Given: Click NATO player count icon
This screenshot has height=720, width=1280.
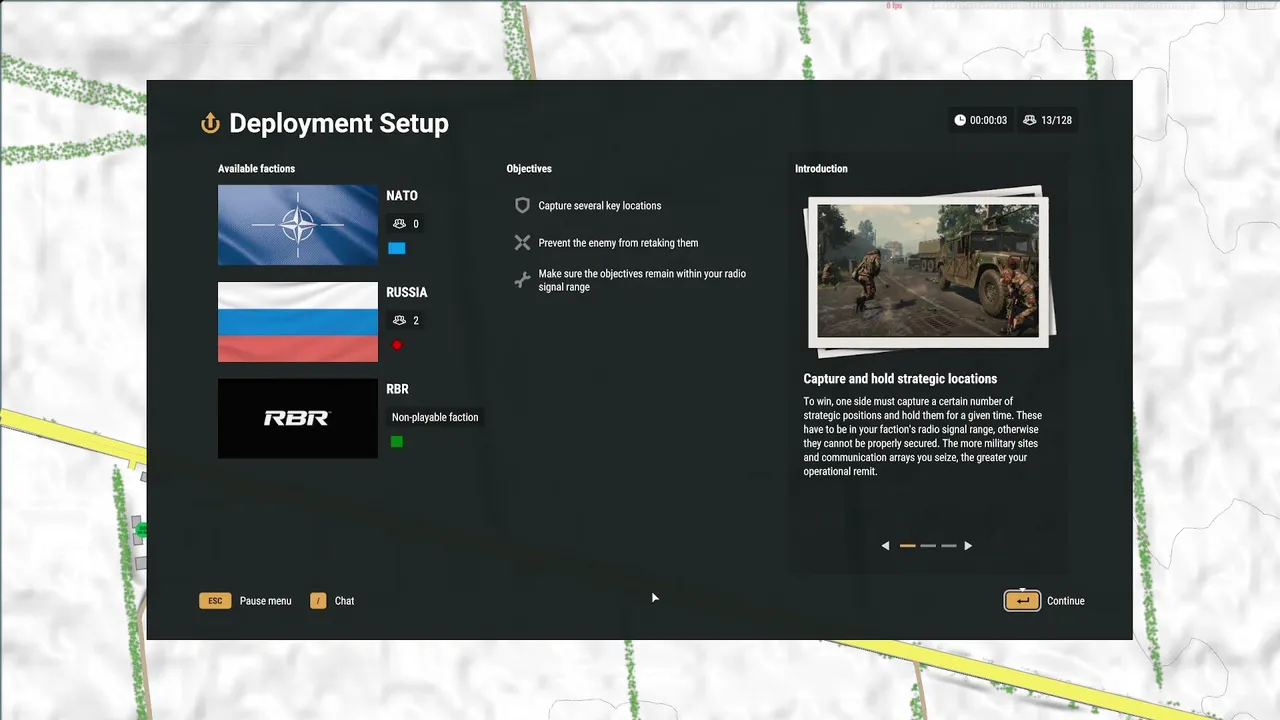Looking at the screenshot, I should pos(400,224).
